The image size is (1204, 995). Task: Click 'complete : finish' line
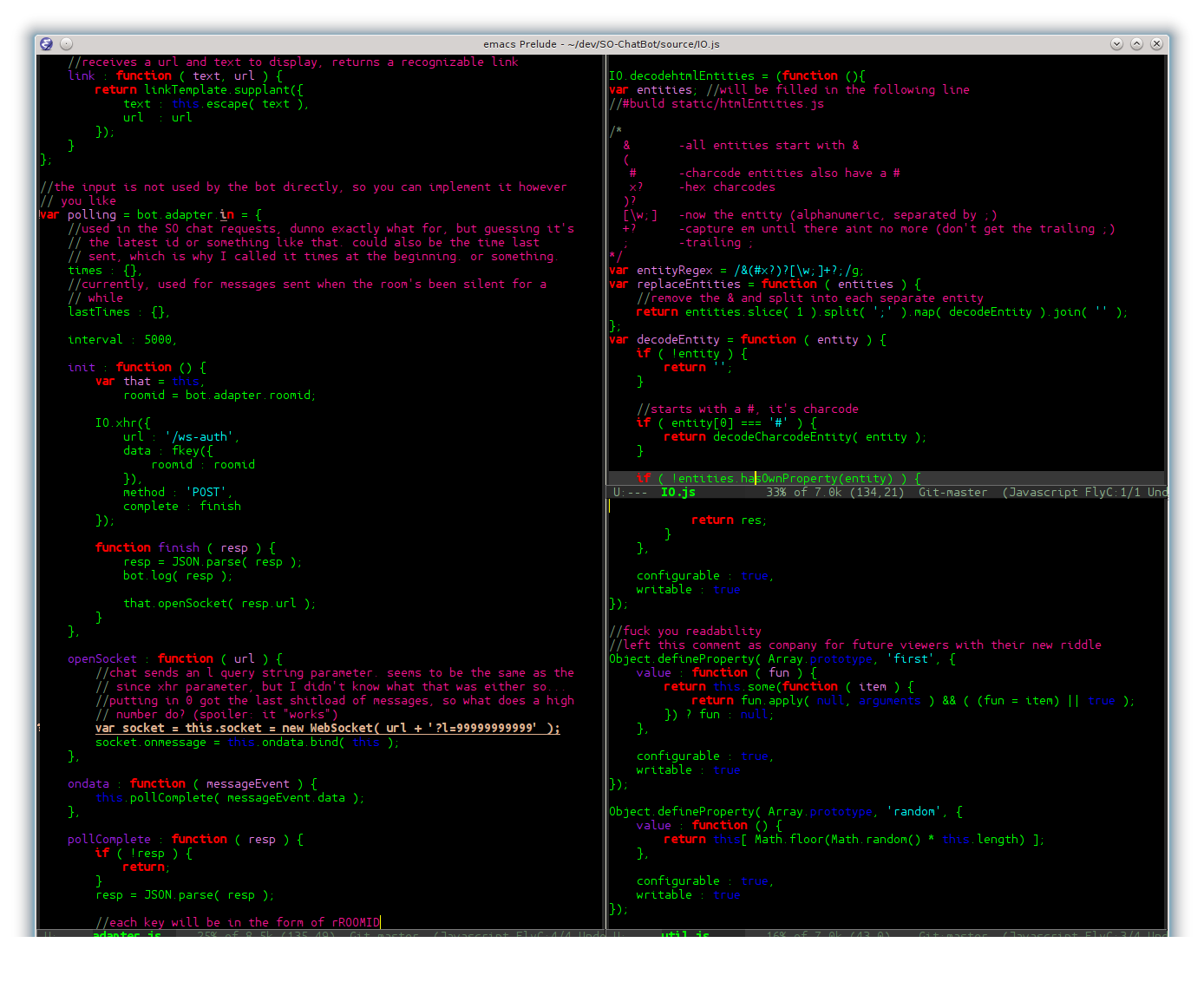[x=182, y=507]
